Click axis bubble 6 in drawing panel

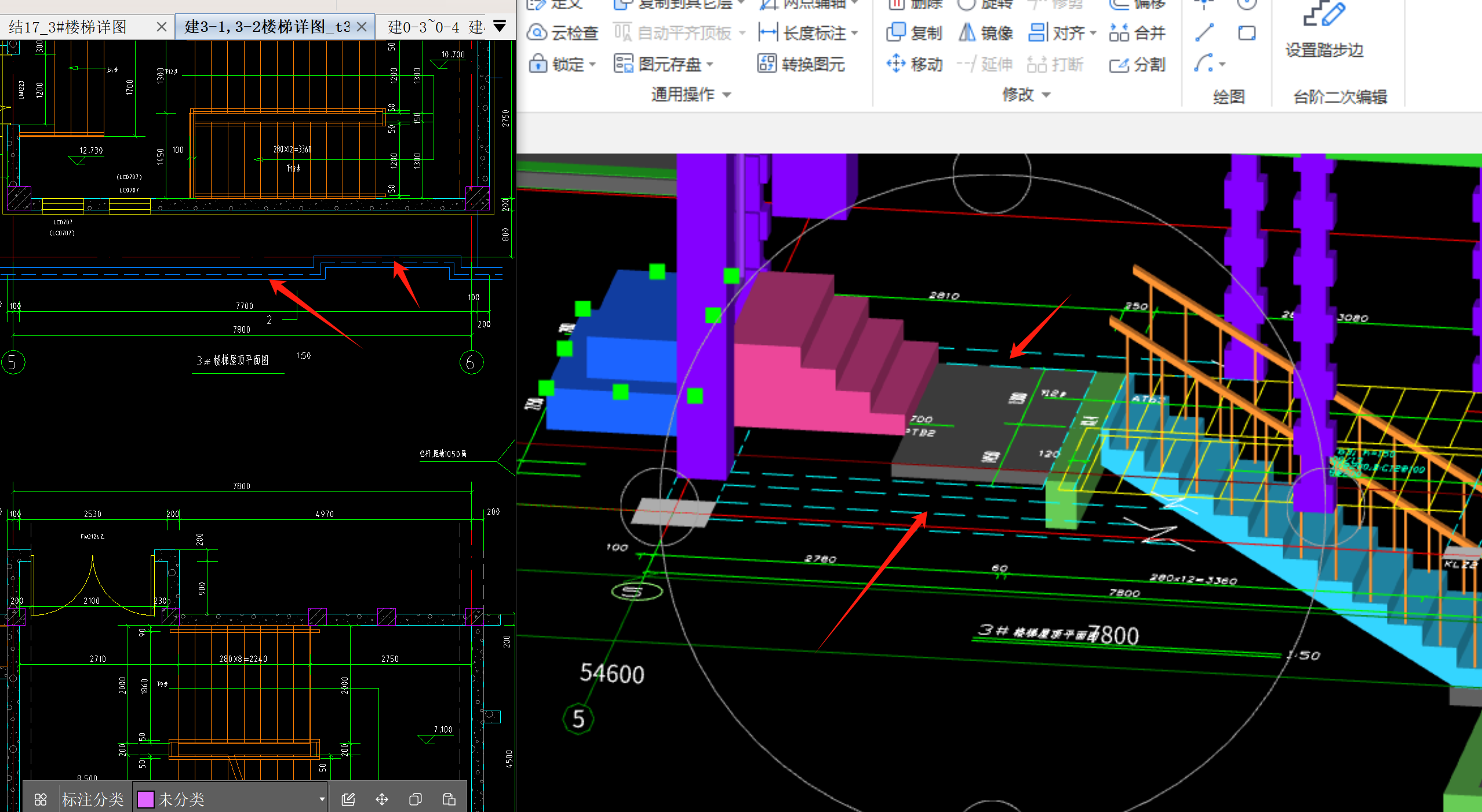[471, 362]
